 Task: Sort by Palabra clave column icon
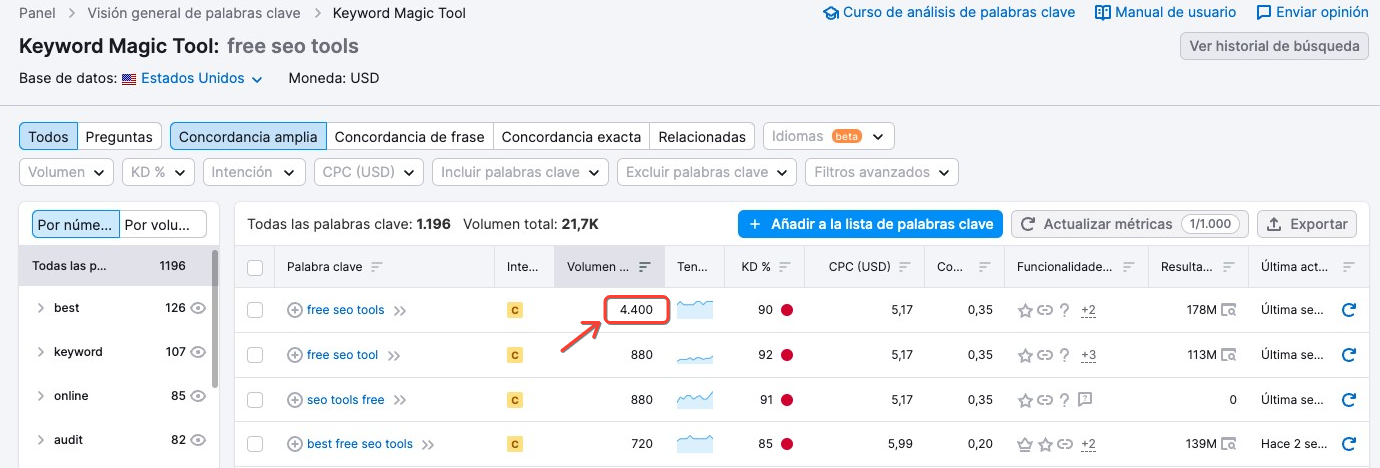376,267
